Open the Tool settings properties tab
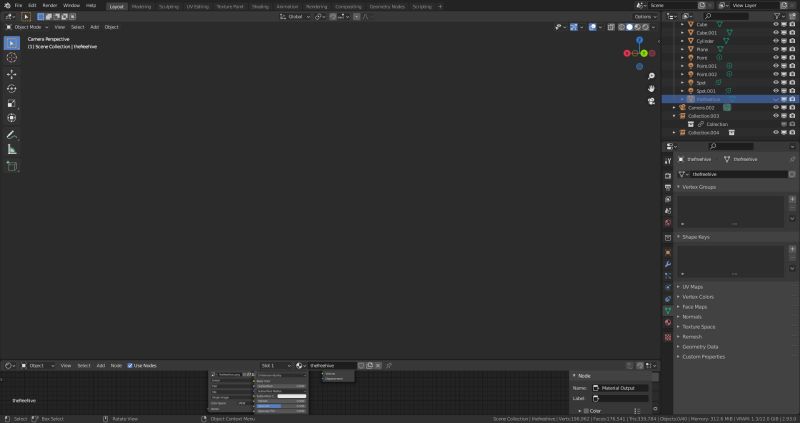The image size is (800, 423). [x=668, y=161]
